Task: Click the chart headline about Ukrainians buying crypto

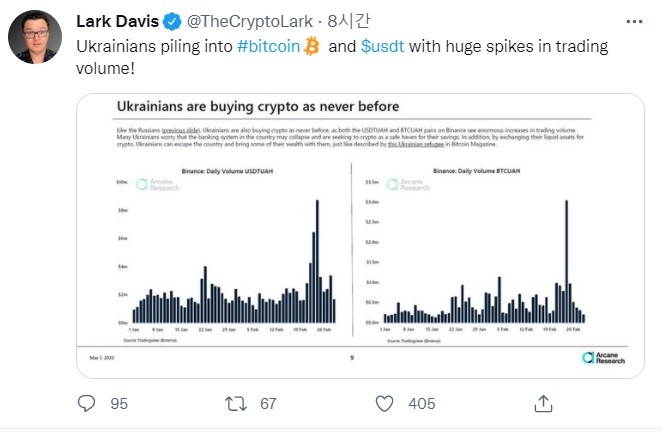Action: 258,106
